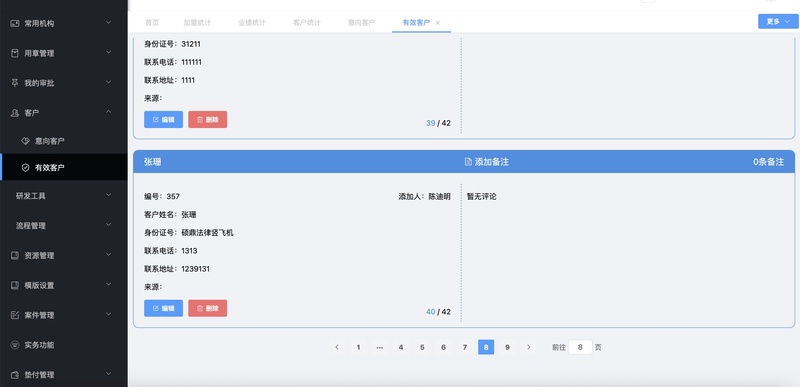Viewport: 800px width, 387px height.
Task: Click the 用章管理 sidebar icon
Action: 15,53
